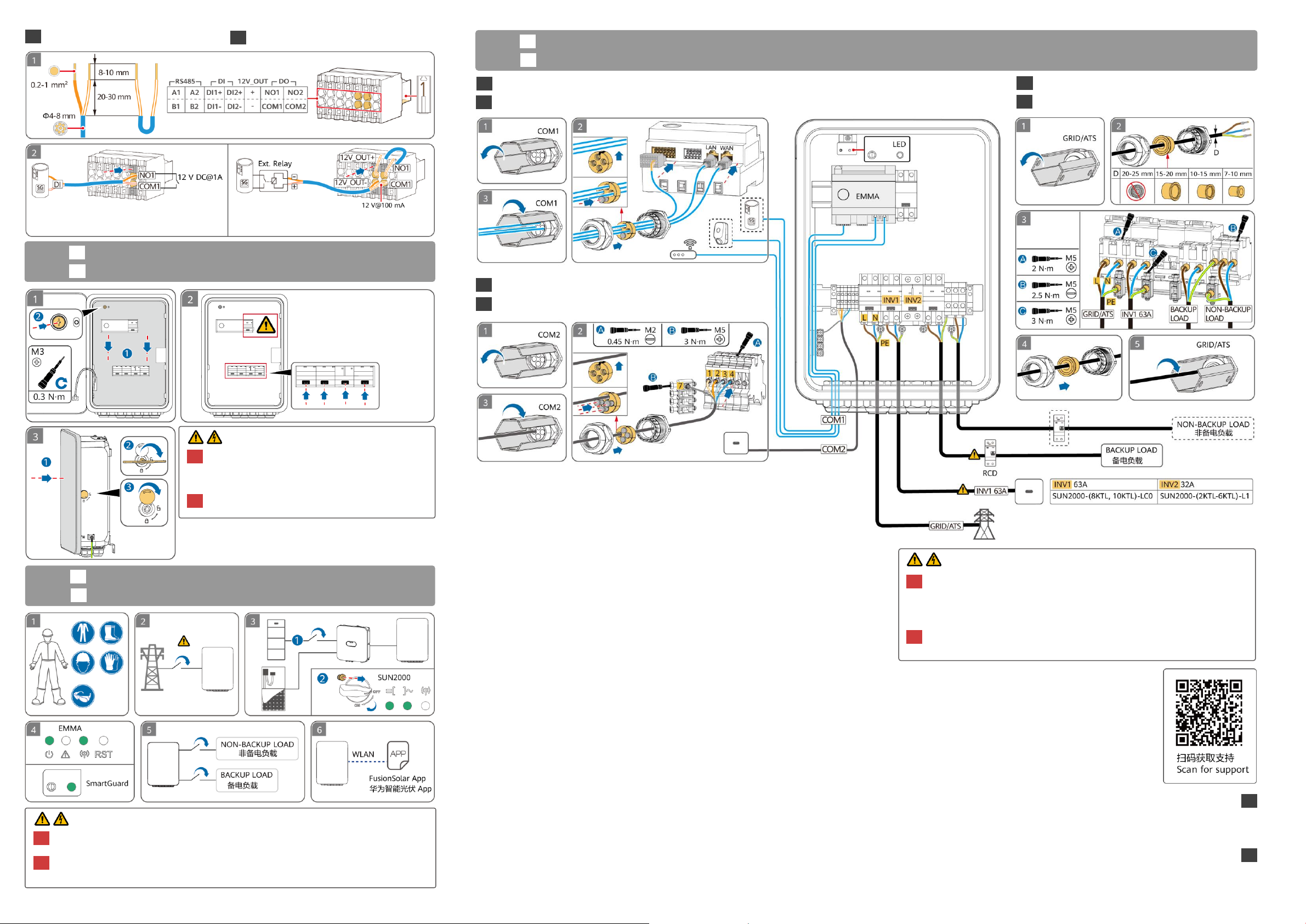Click the SmartGuard label beside the green LED
Viewport: 1306px width, 924px height.
click(107, 784)
